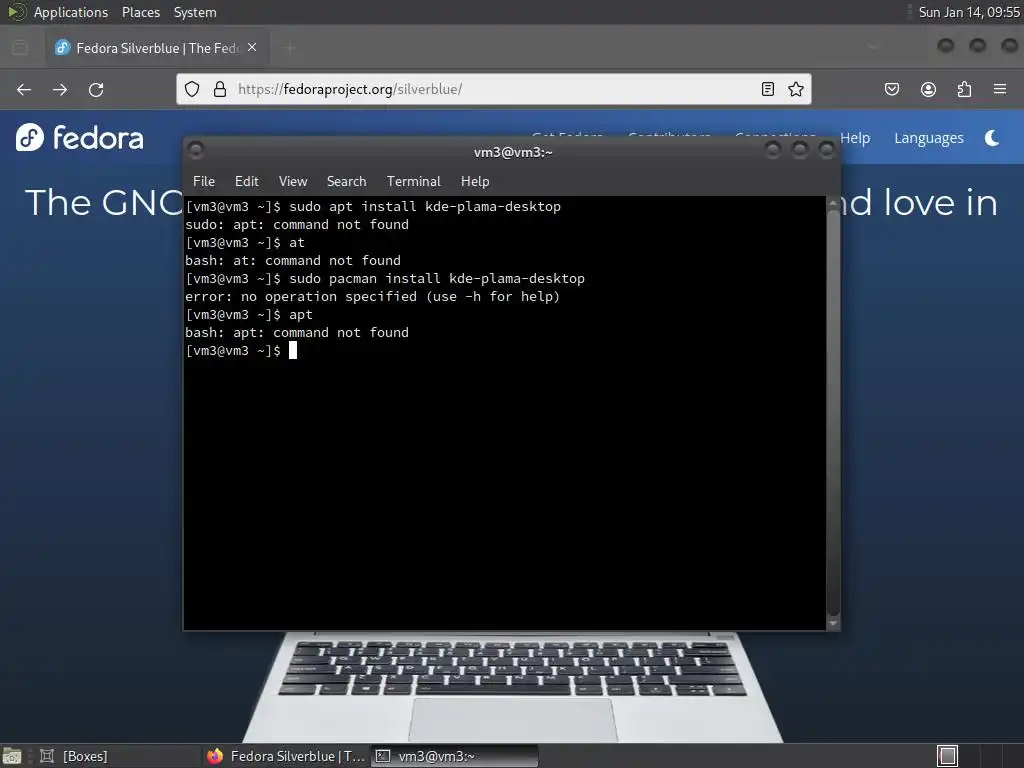Click first 'sudo apt install' command line
The image size is (1024, 768).
[373, 206]
